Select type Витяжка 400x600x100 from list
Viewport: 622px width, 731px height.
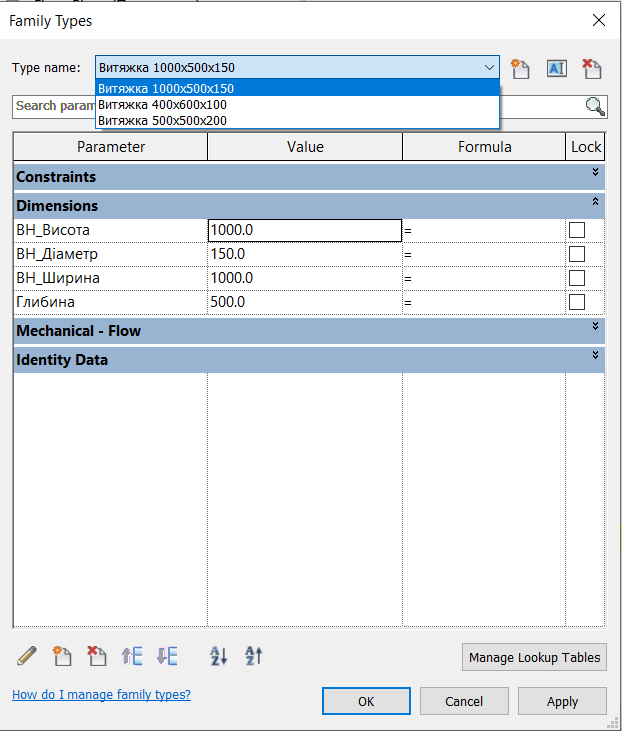162,104
